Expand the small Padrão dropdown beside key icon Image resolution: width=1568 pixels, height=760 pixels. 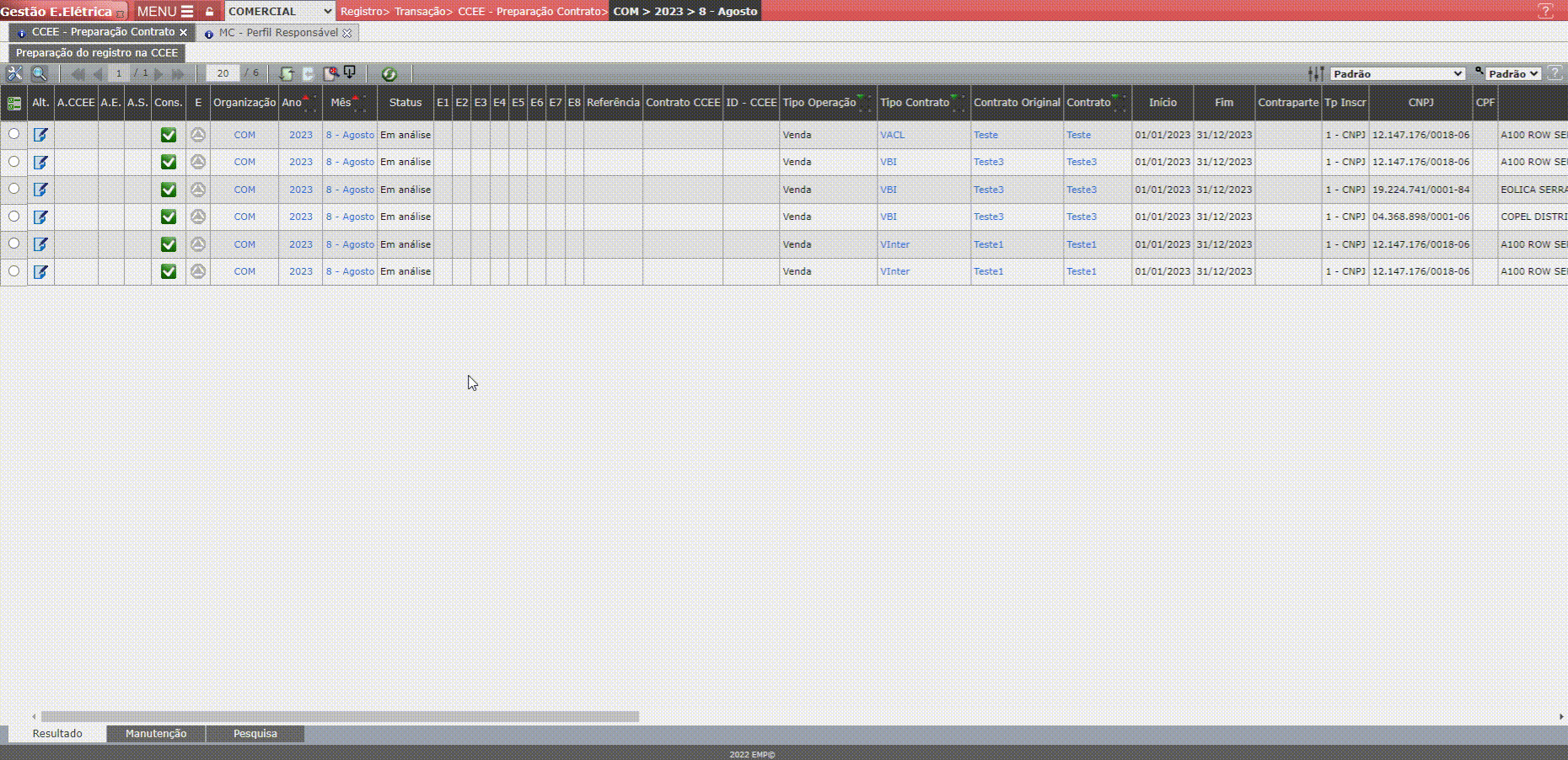pyautogui.click(x=1512, y=74)
